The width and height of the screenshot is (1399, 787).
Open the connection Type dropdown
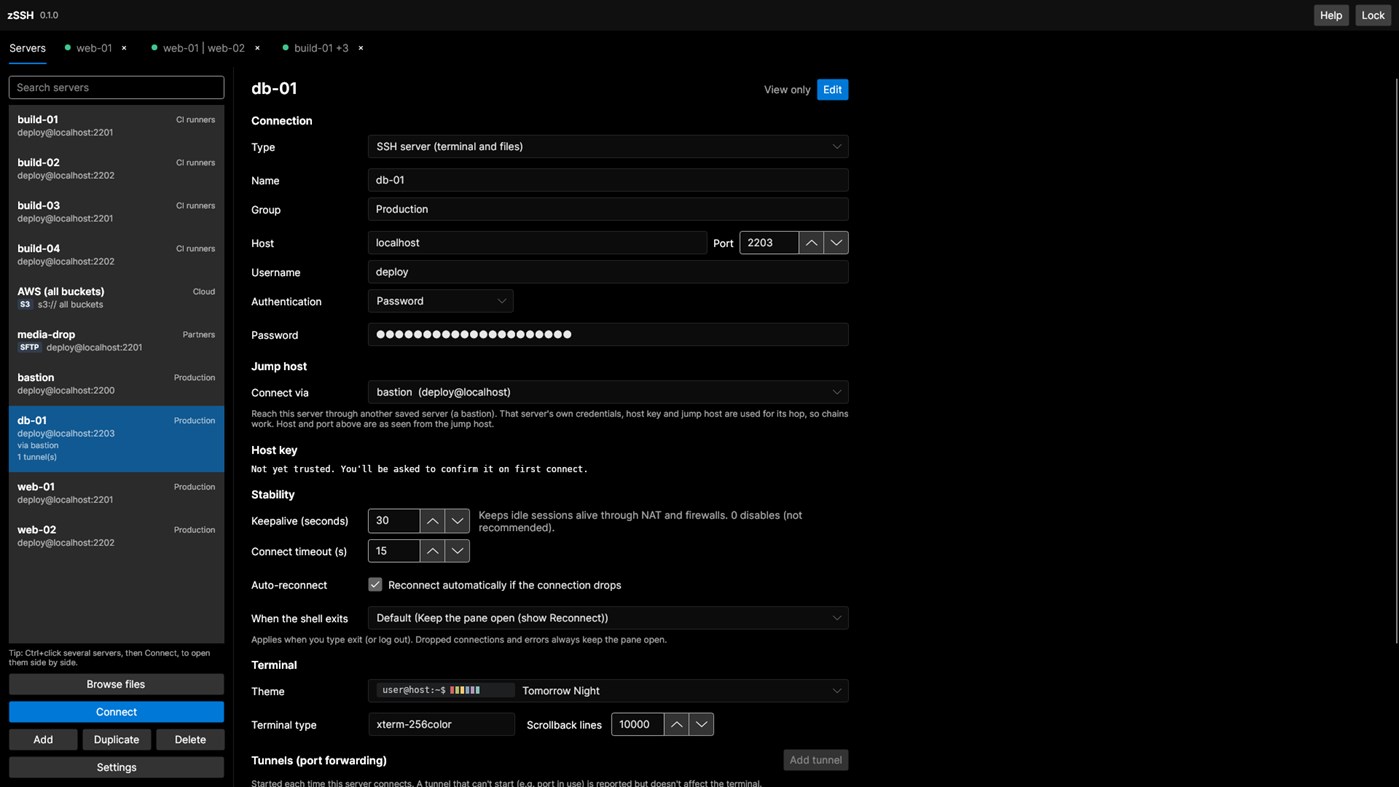[608, 147]
